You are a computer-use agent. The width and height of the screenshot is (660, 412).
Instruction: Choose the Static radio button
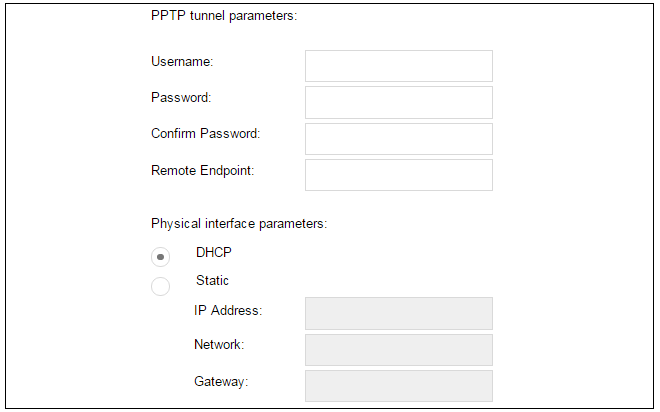160,287
